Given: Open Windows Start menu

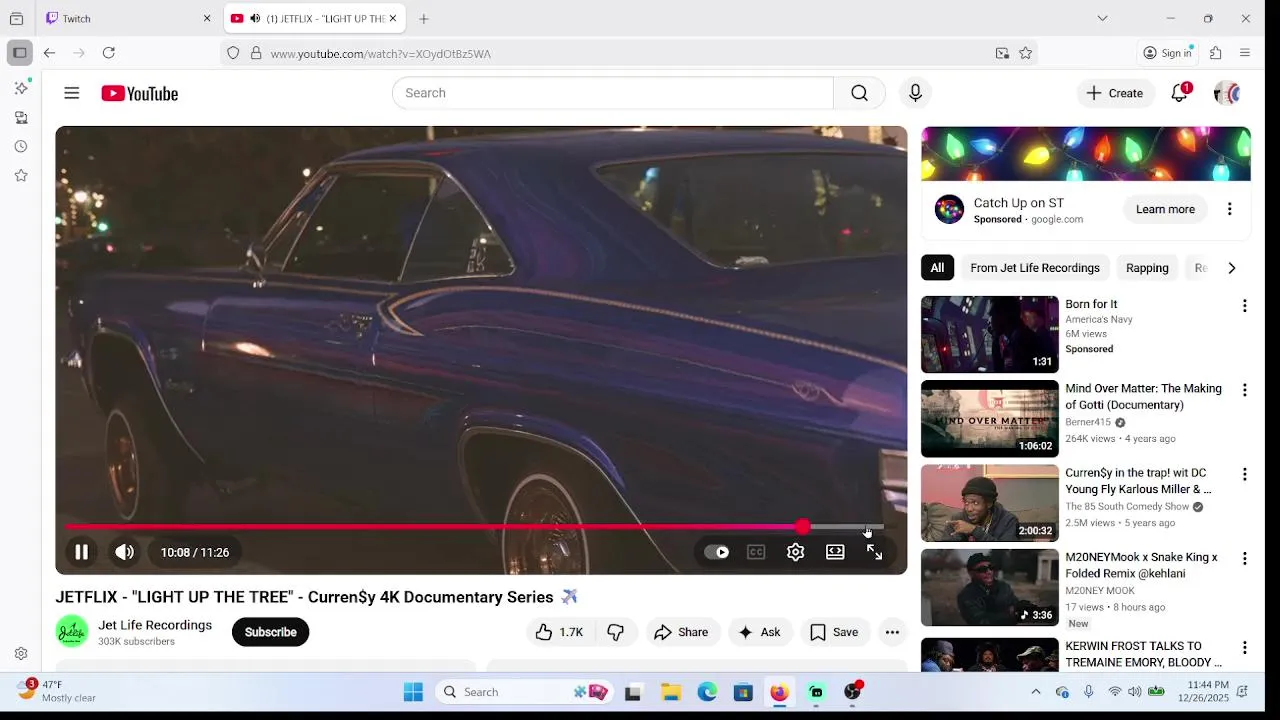Looking at the screenshot, I should [x=413, y=692].
